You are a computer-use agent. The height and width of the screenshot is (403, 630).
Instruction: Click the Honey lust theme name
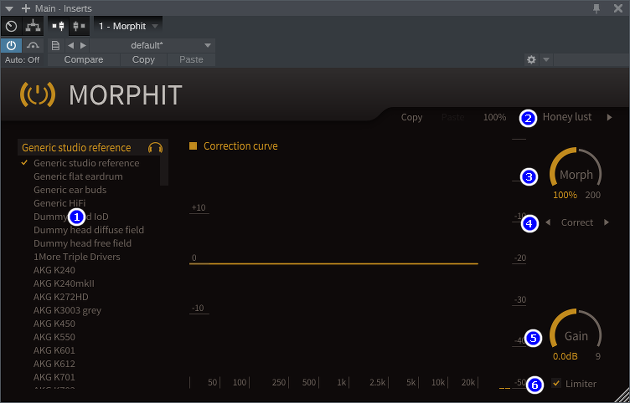567,117
